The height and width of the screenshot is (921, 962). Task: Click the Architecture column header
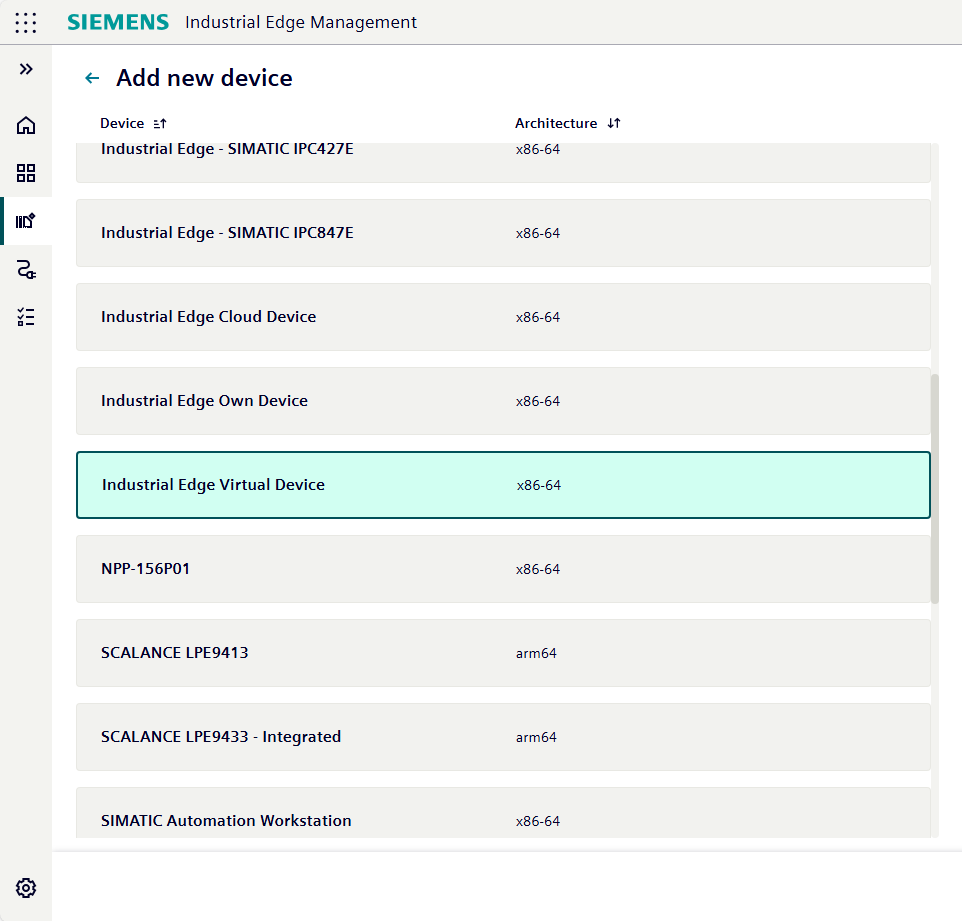tap(556, 123)
